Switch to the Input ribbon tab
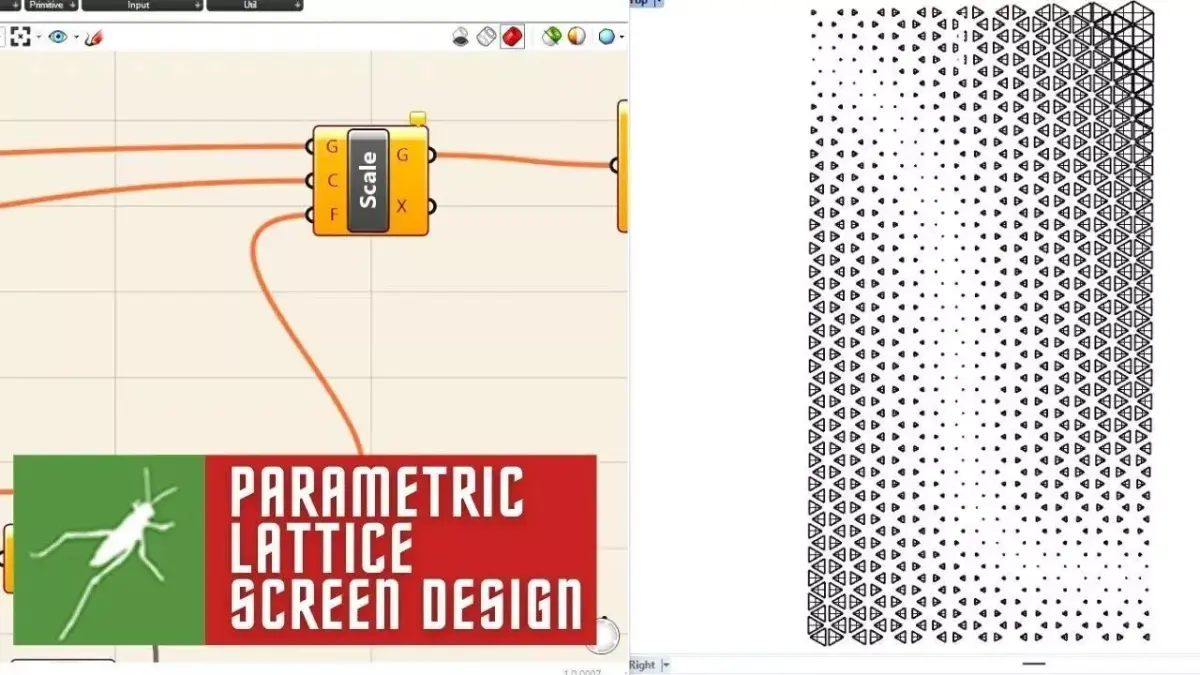Image resolution: width=1200 pixels, height=675 pixels. (x=137, y=5)
